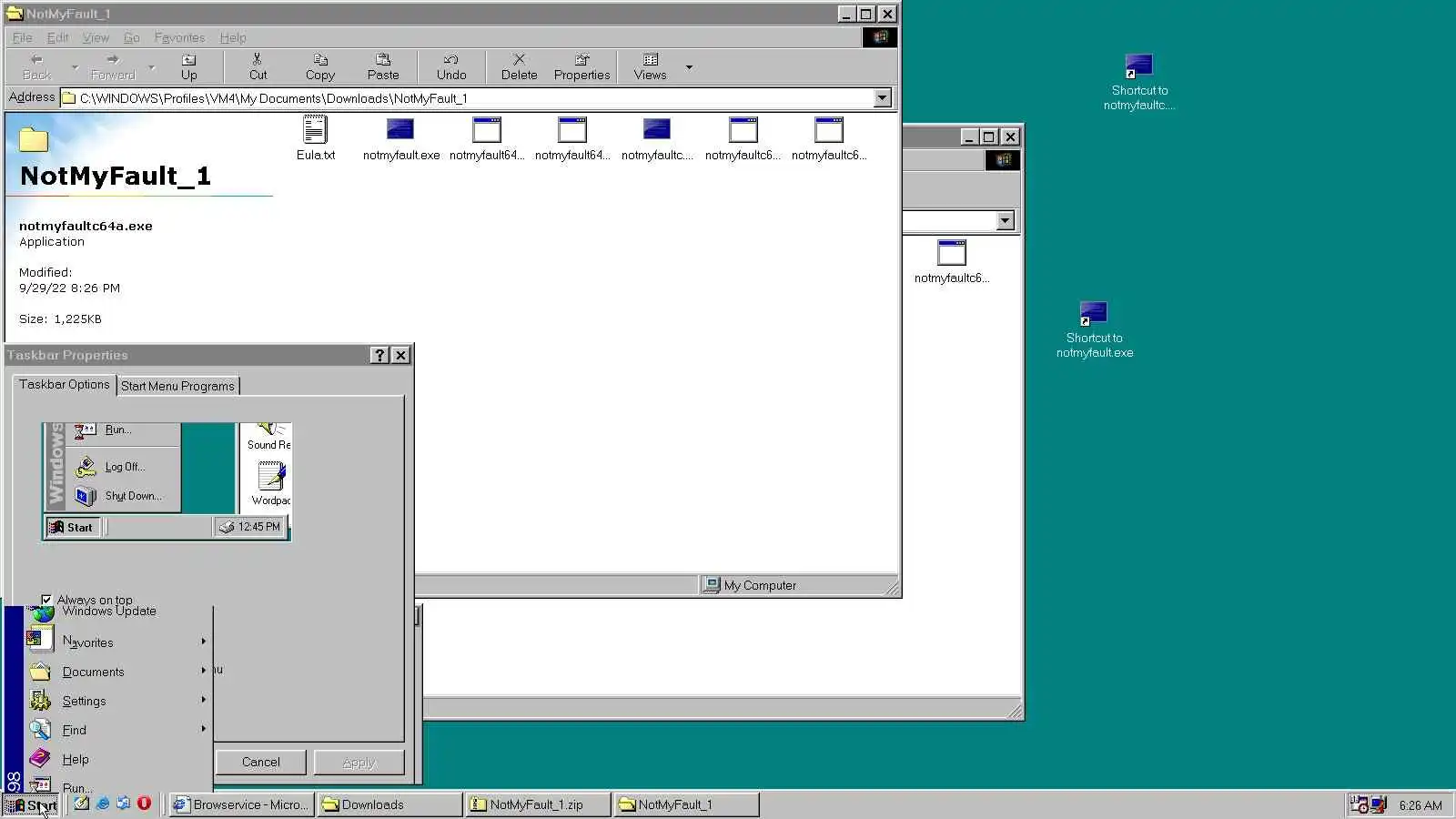Open Help from the Start menu

coord(118,759)
